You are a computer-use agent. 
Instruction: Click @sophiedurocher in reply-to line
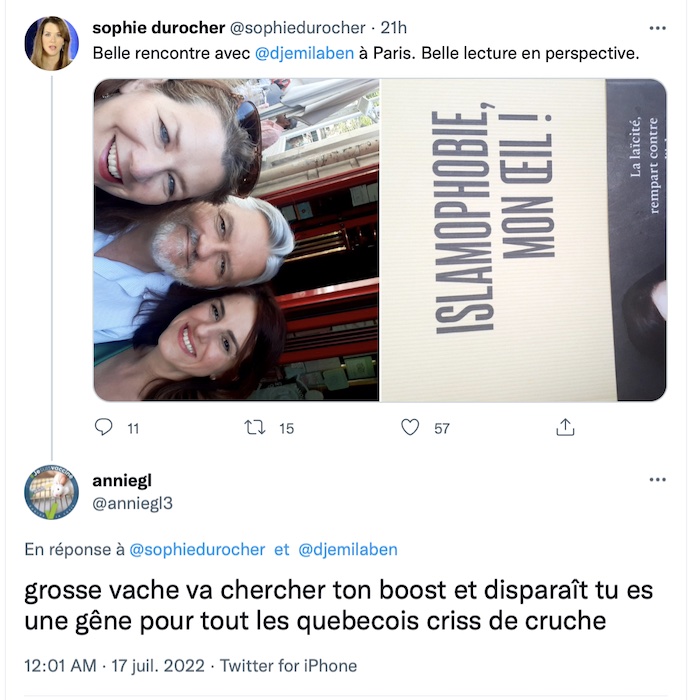(197, 550)
